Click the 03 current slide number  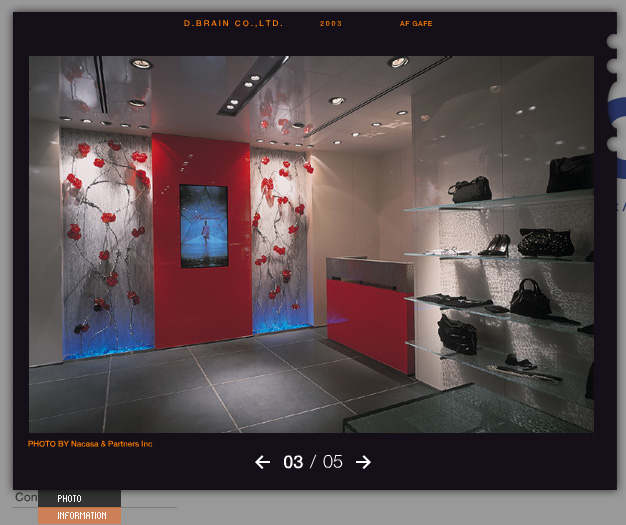pos(293,462)
